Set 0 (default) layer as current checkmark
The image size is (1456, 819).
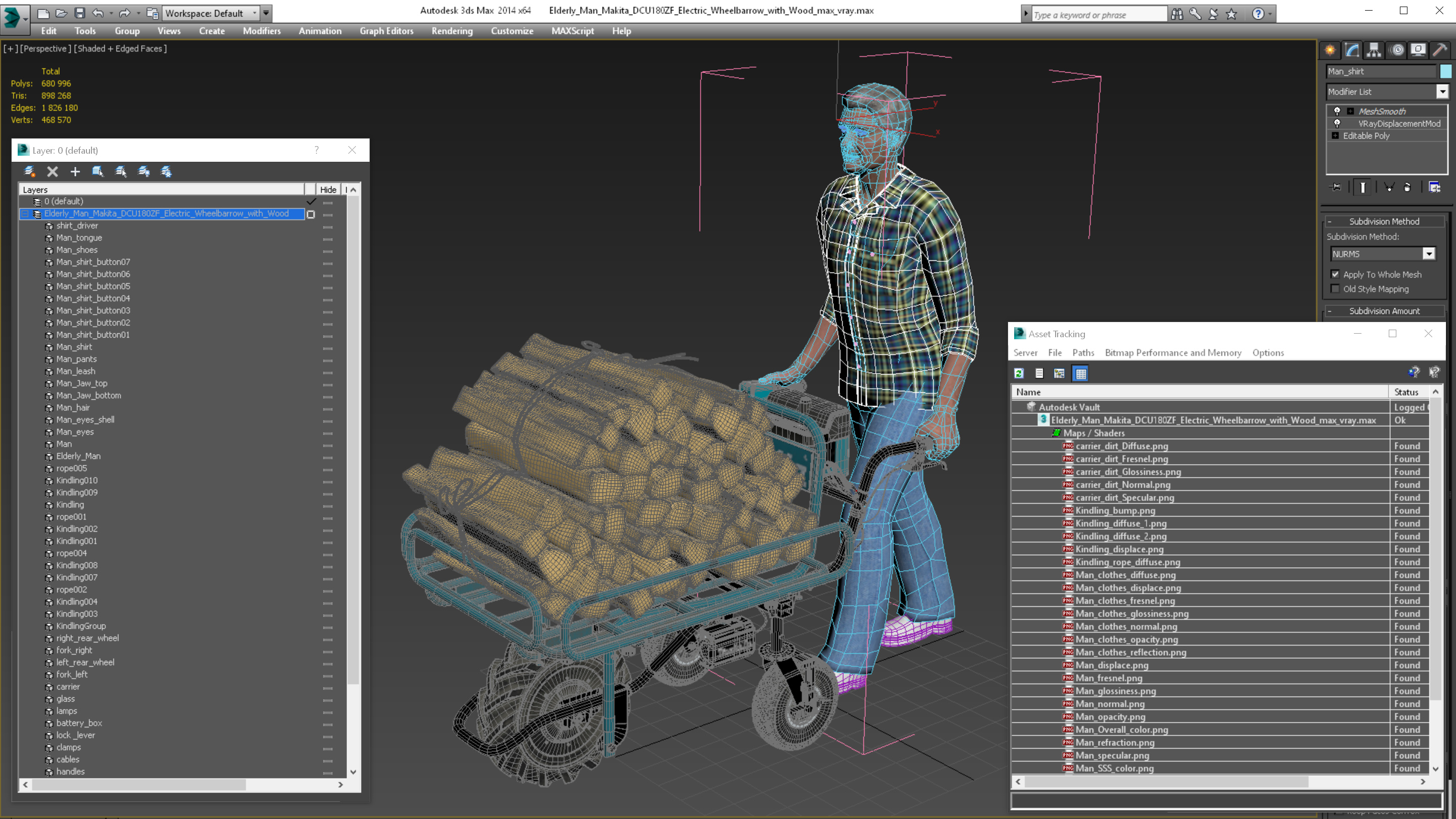tap(311, 201)
